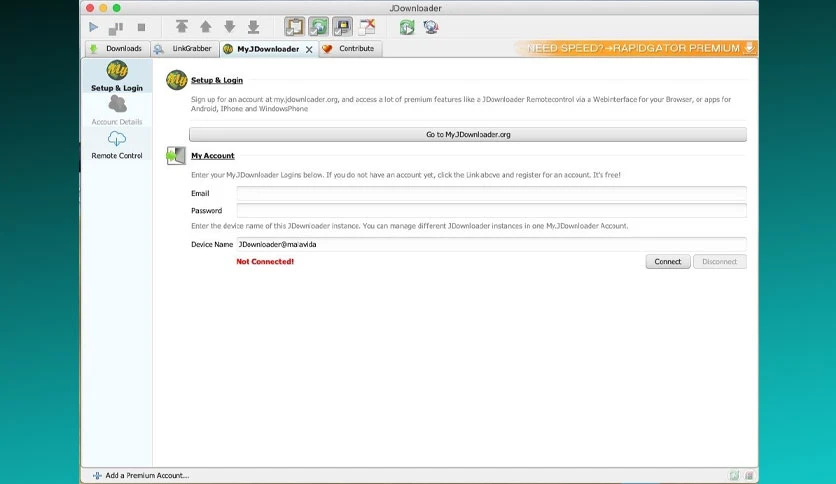This screenshot has height=484, width=836.
Task: Switch to the LinkGrabber tab
Action: coord(185,49)
